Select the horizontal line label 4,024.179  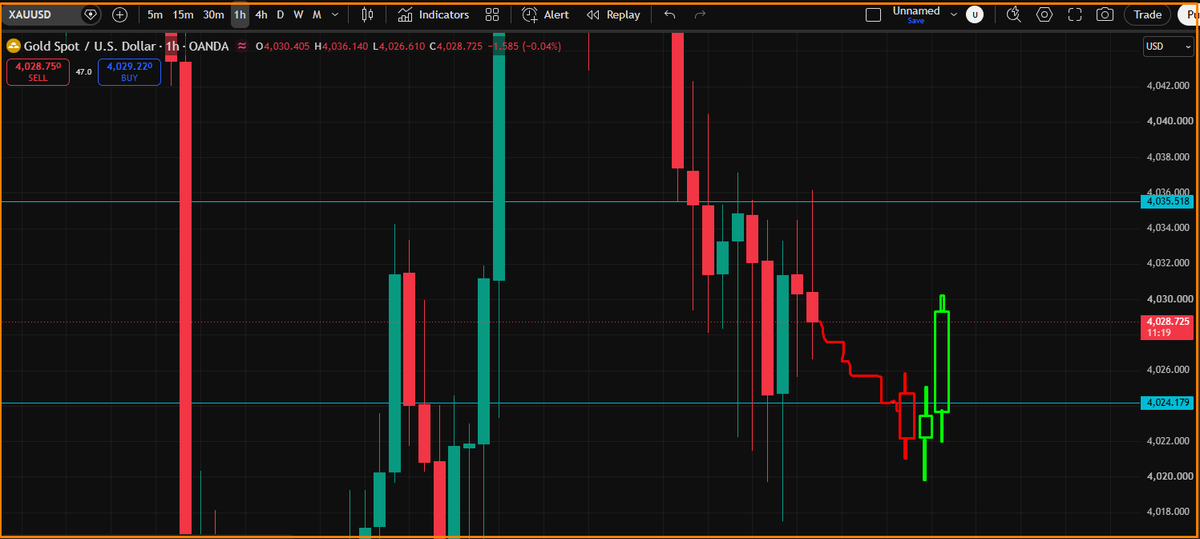(1166, 403)
